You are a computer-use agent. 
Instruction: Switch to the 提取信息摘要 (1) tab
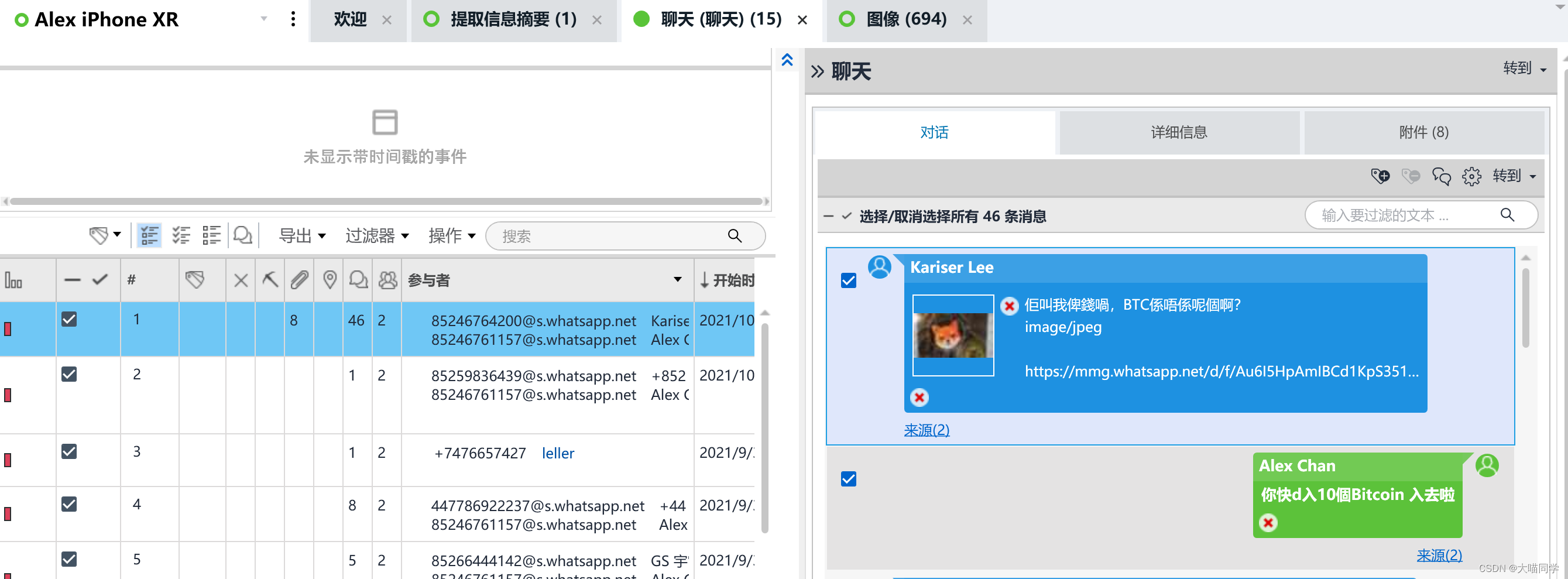point(513,19)
